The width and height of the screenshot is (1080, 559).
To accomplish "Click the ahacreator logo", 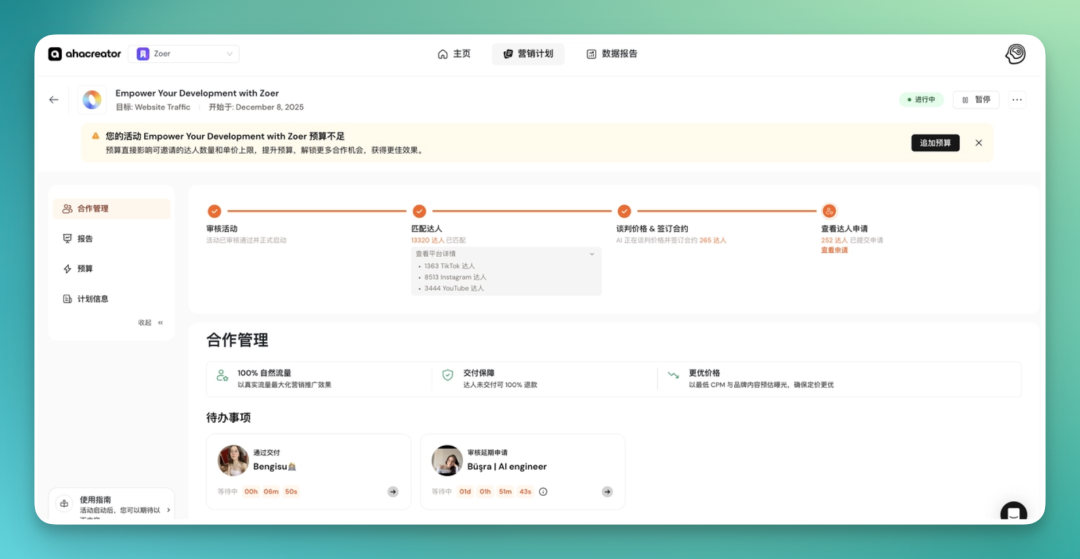I will coord(84,54).
